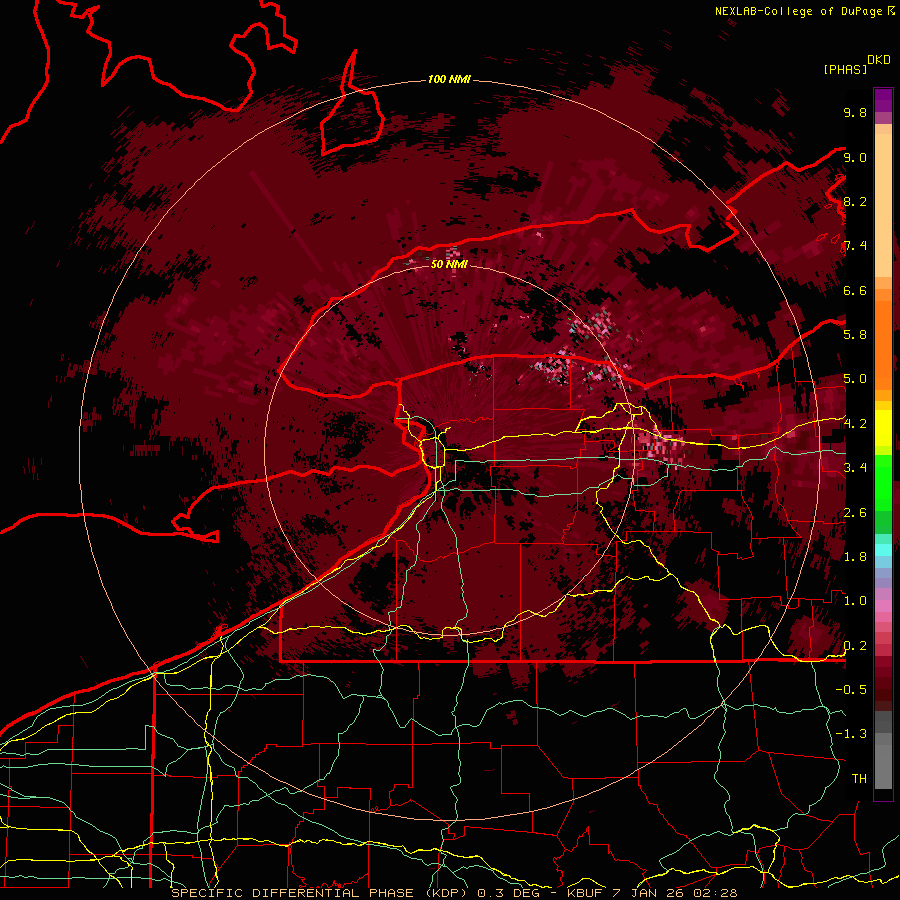Click the 5.8 scale value

[855, 334]
